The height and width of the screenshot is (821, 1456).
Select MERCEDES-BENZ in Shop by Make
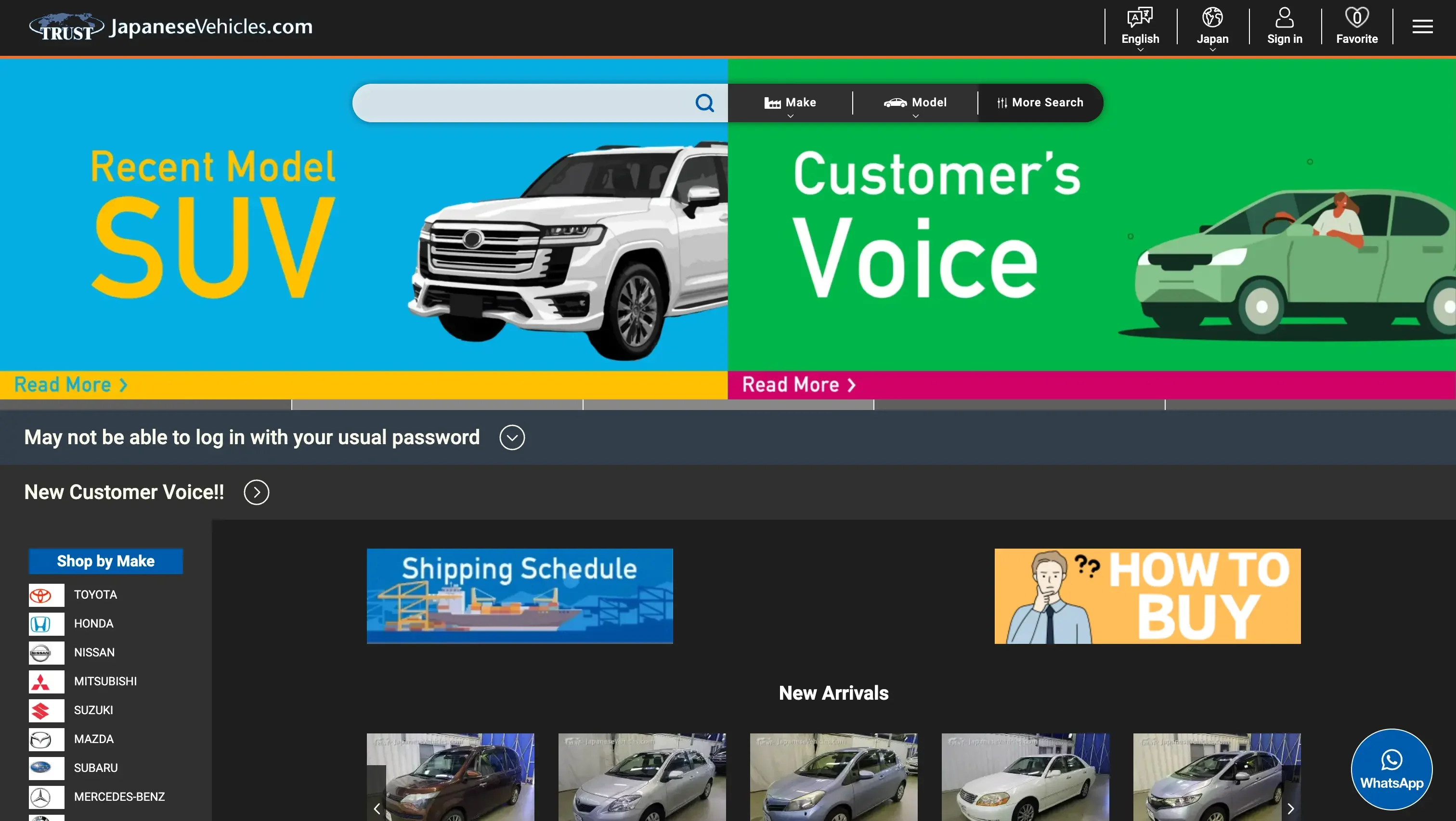[x=119, y=797]
